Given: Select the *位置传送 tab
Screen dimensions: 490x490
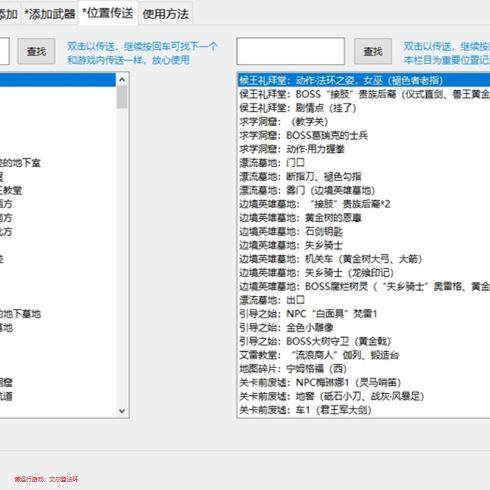Looking at the screenshot, I should point(108,13).
